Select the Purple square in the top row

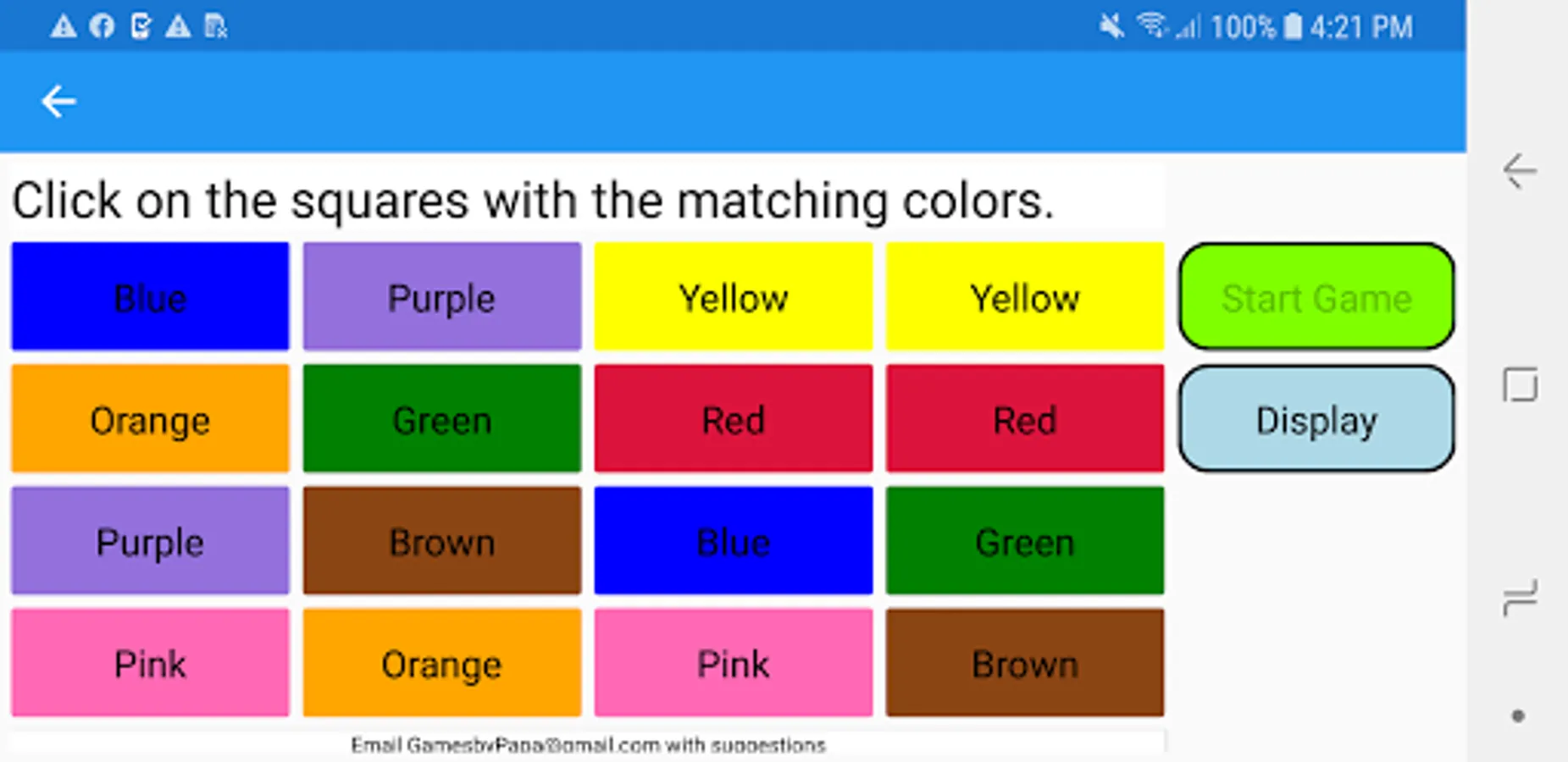pyautogui.click(x=441, y=296)
